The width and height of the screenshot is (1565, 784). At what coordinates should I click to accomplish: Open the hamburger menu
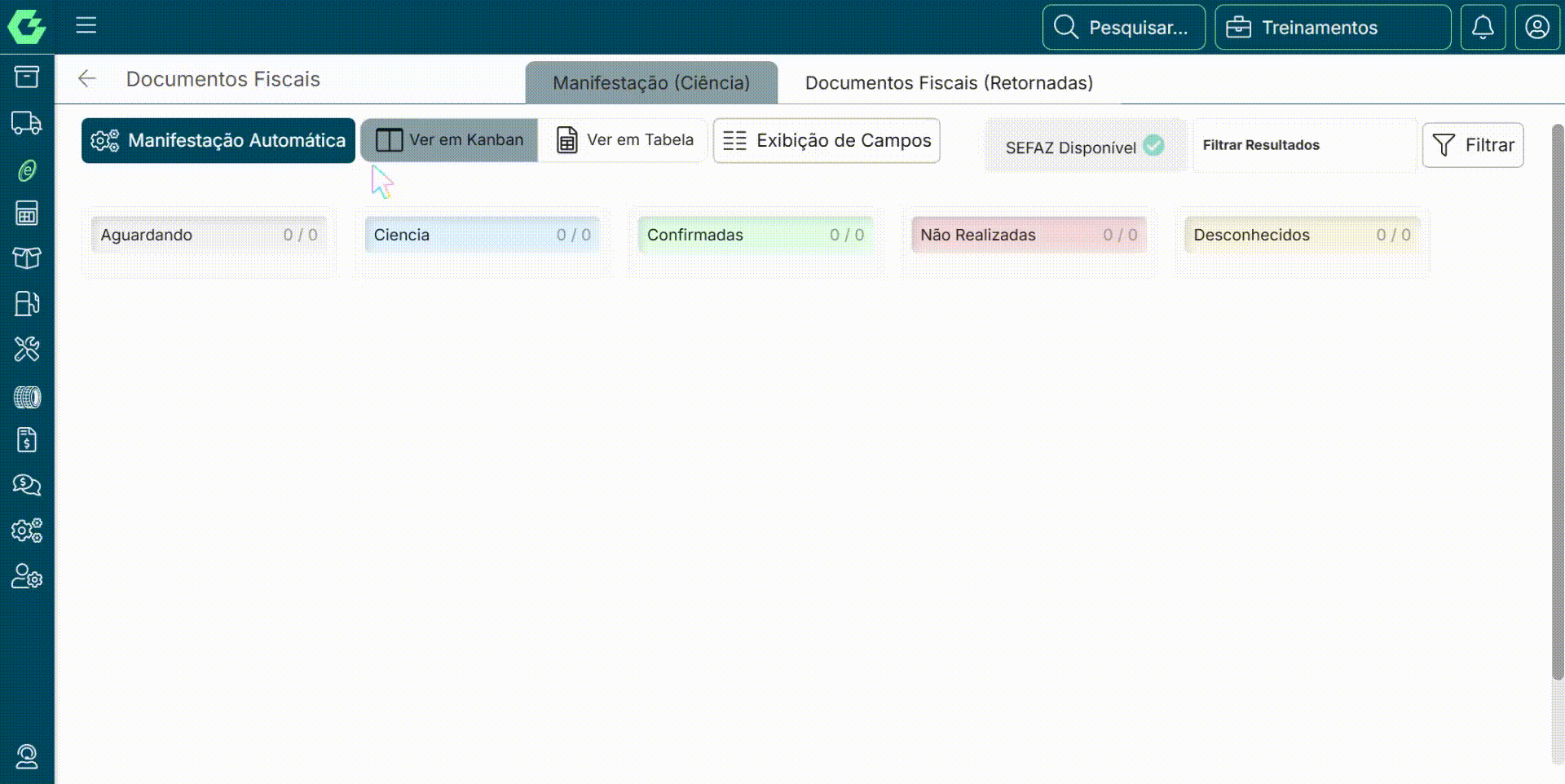tap(86, 26)
